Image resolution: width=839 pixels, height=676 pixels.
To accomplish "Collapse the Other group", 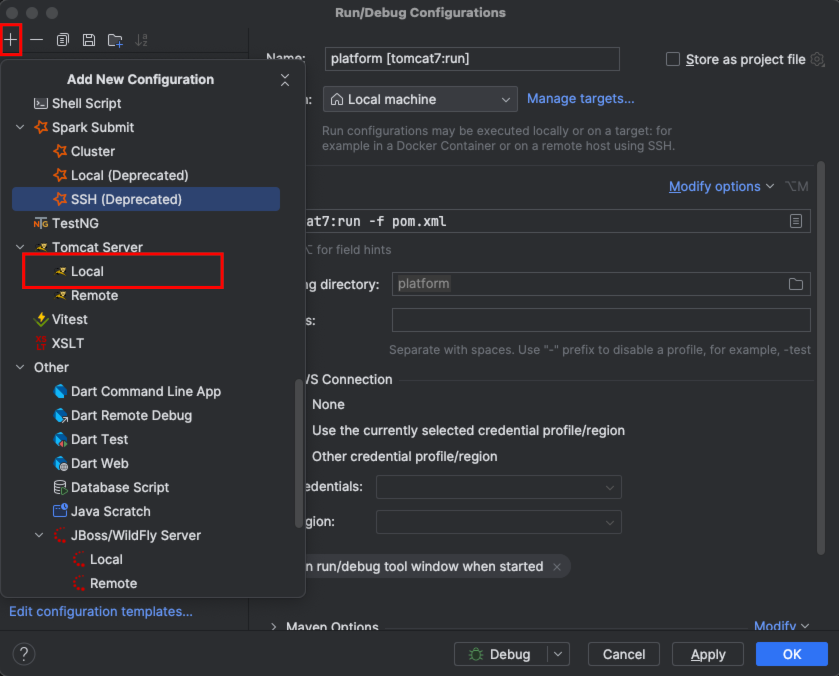I will (20, 367).
